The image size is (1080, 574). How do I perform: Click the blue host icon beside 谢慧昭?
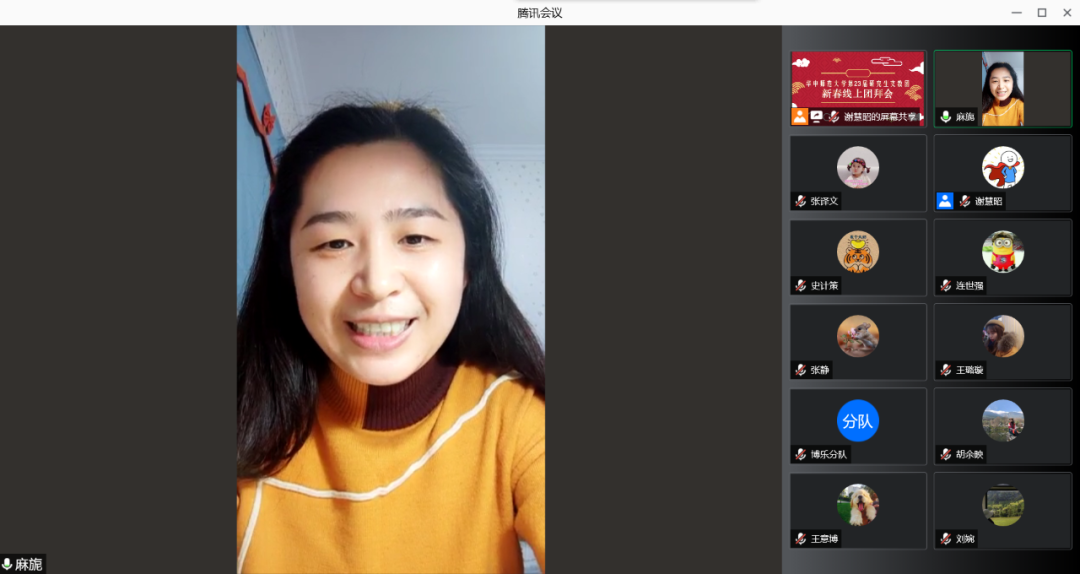point(944,201)
